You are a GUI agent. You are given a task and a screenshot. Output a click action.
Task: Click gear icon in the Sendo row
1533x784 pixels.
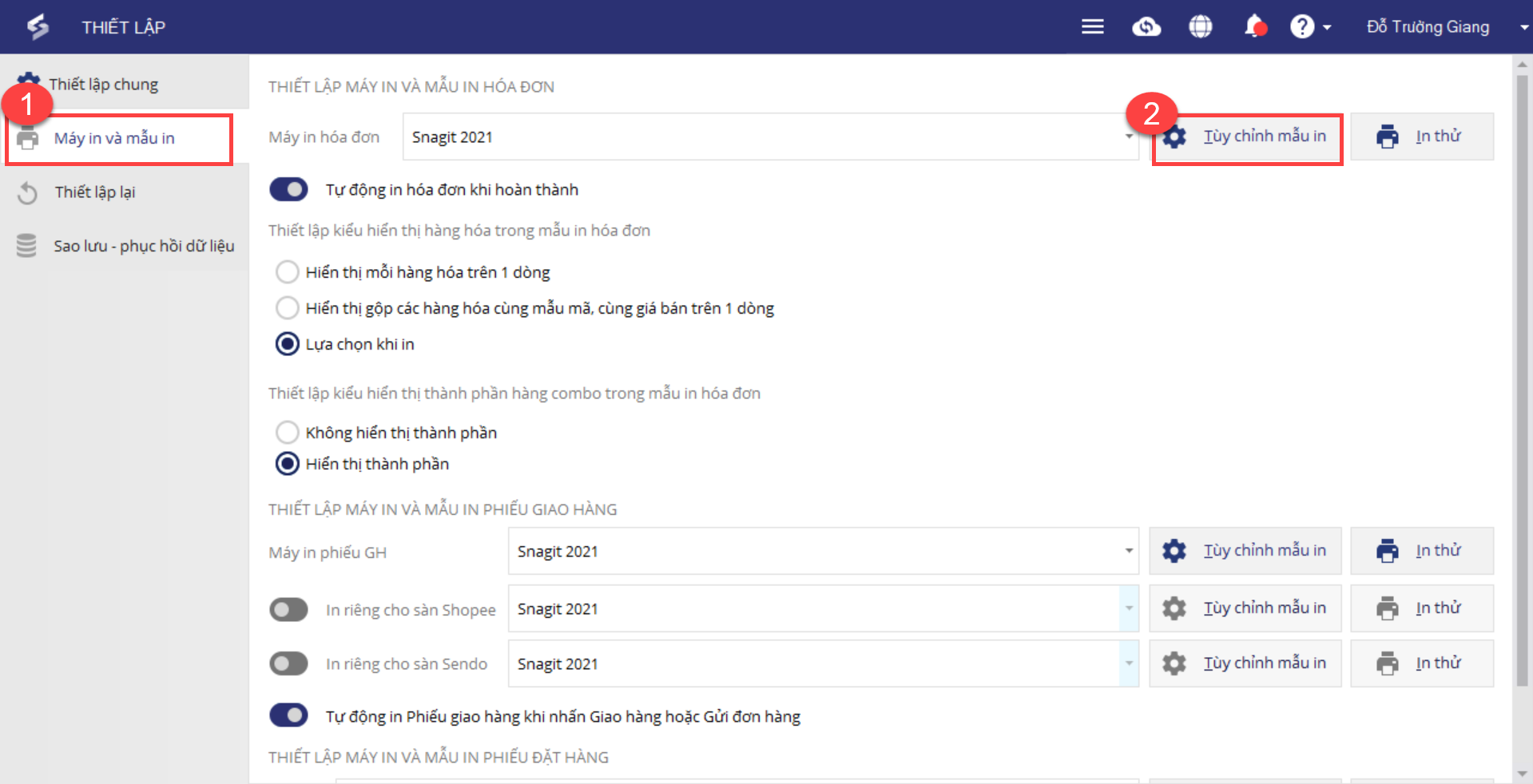click(1174, 663)
